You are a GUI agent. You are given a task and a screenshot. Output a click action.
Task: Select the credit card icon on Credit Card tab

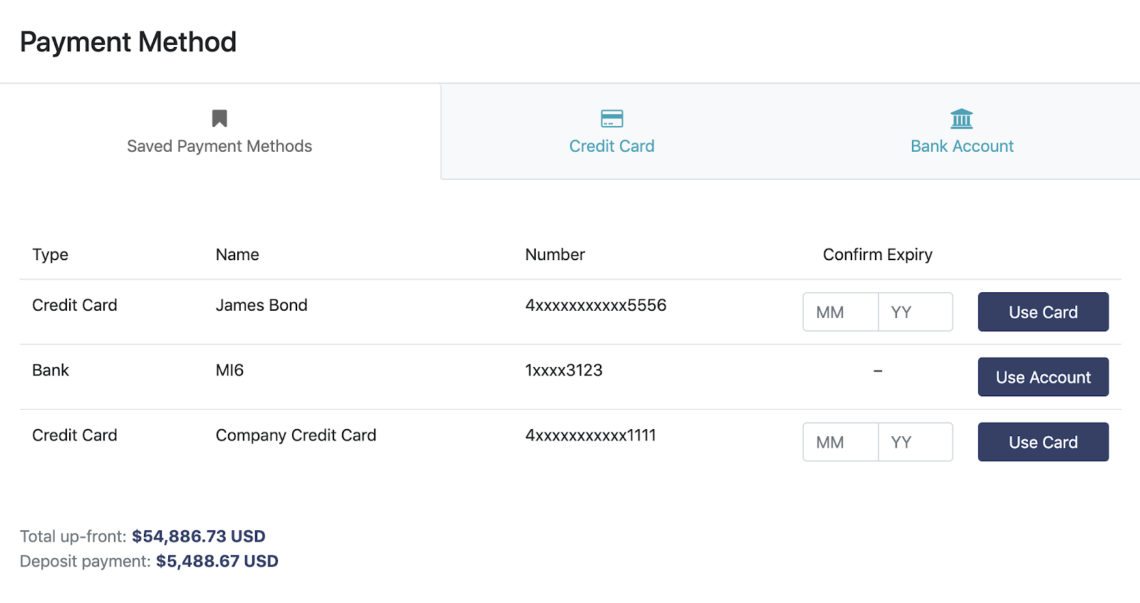tap(611, 118)
